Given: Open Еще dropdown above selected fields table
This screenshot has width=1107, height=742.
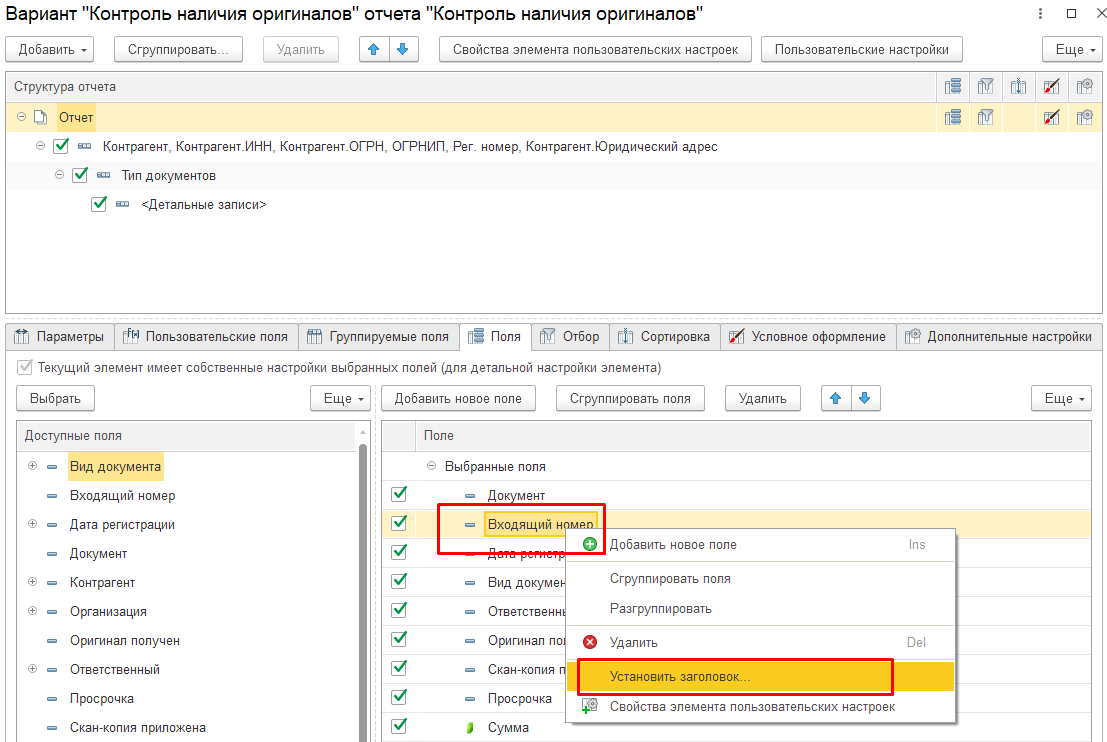Looking at the screenshot, I should click(x=1061, y=398).
